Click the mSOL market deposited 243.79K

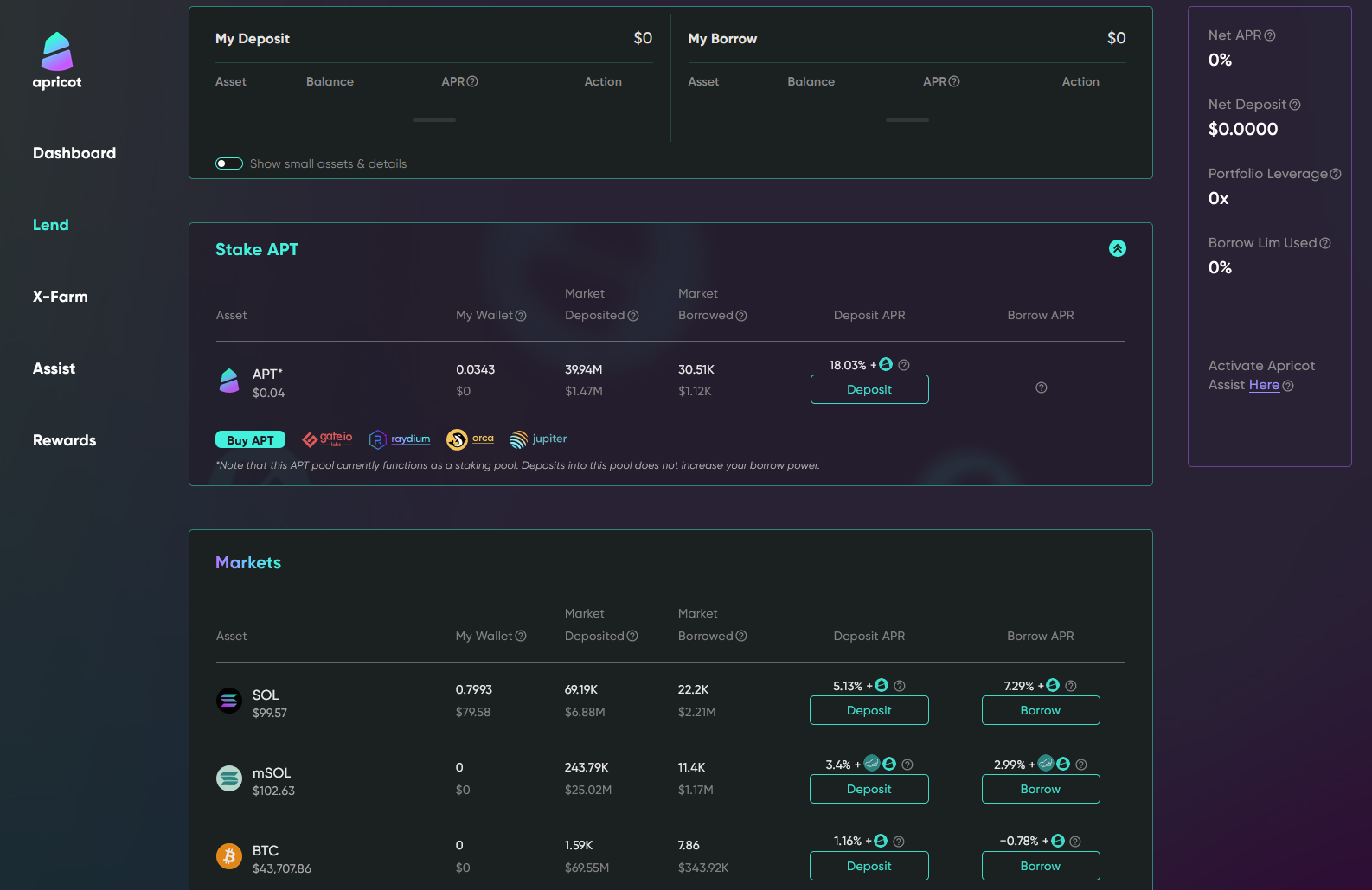click(587, 767)
